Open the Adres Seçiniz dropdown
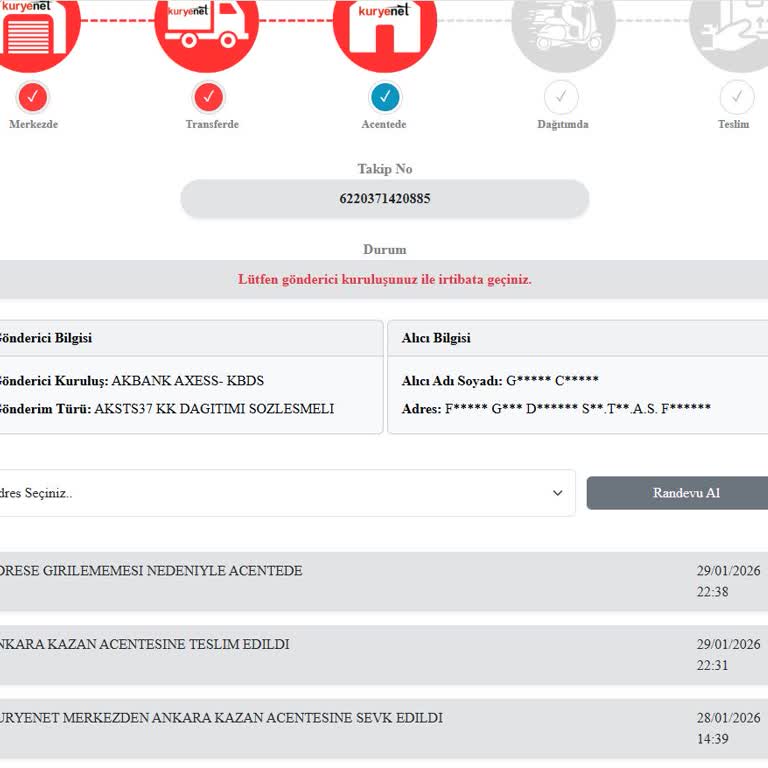 [287, 493]
